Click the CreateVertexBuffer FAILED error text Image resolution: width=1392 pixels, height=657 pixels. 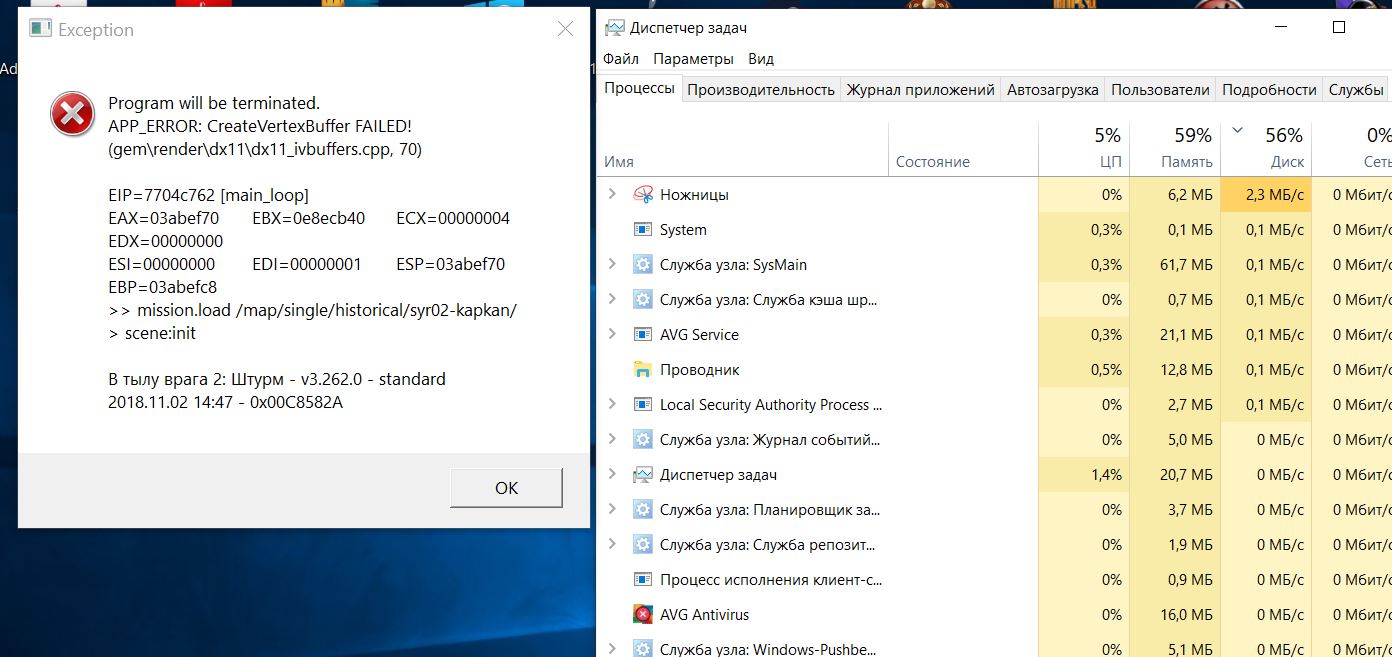coord(260,126)
